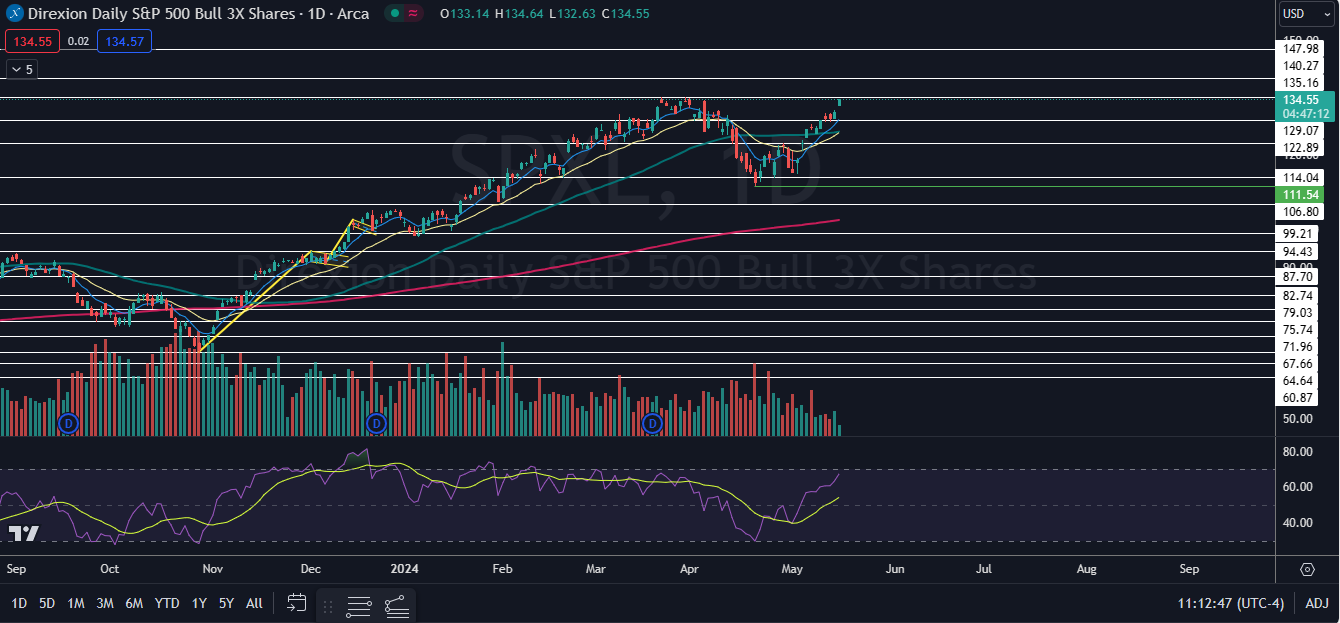The height and width of the screenshot is (623, 1340).
Task: Click the green 111.54 price line label
Action: point(1301,192)
